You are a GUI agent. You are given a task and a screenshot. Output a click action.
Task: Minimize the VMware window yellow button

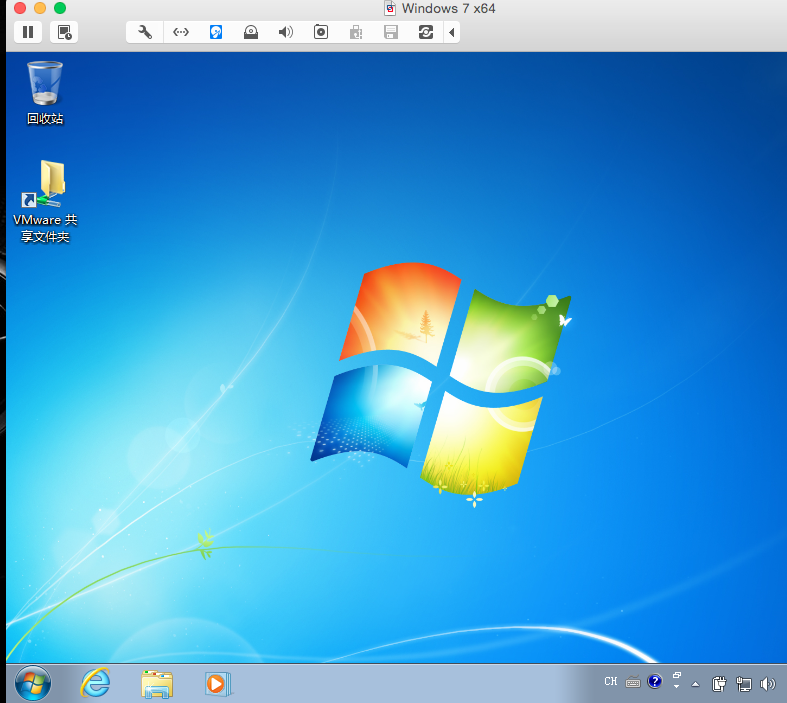coord(40,8)
